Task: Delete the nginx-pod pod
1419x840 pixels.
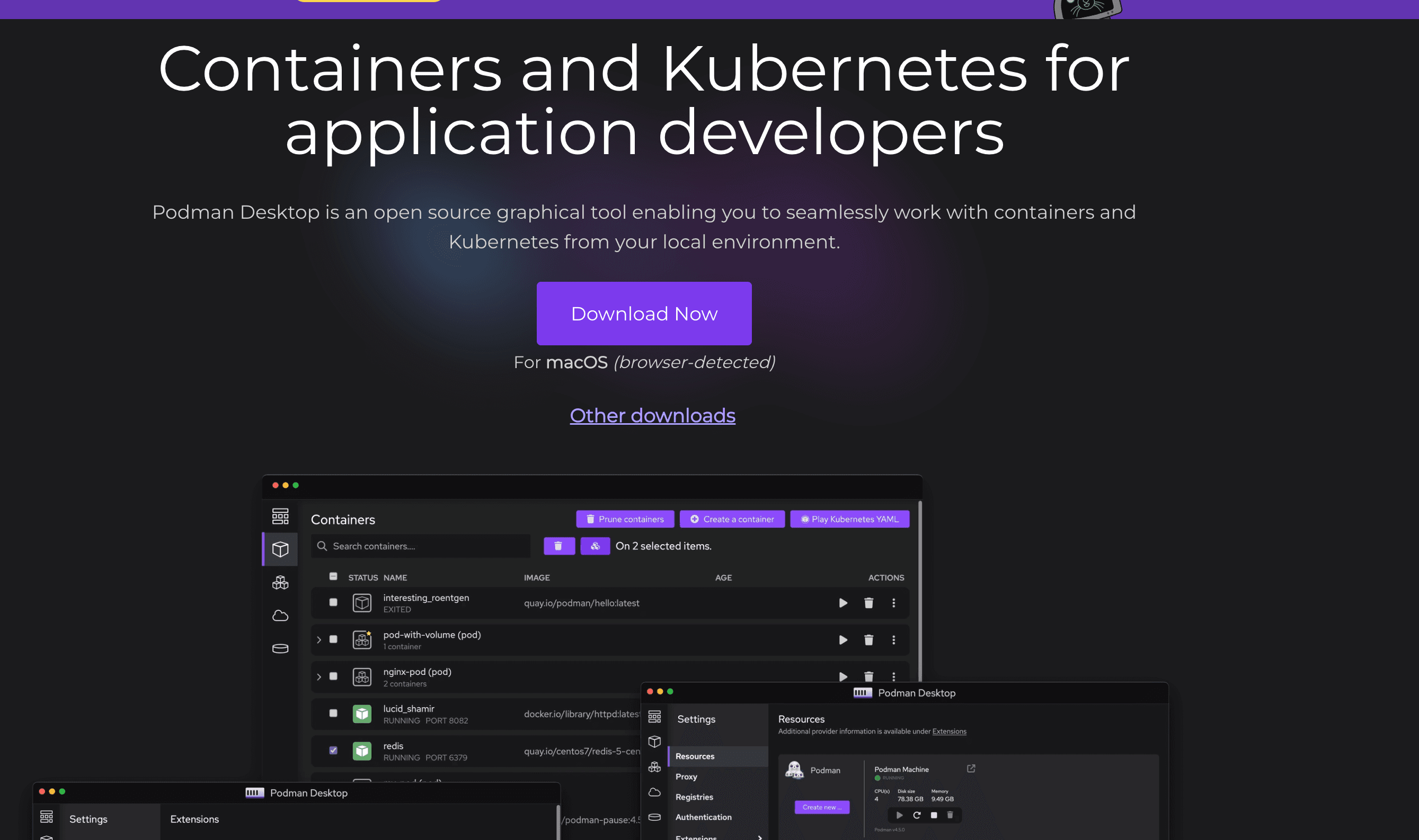Action: (868, 676)
